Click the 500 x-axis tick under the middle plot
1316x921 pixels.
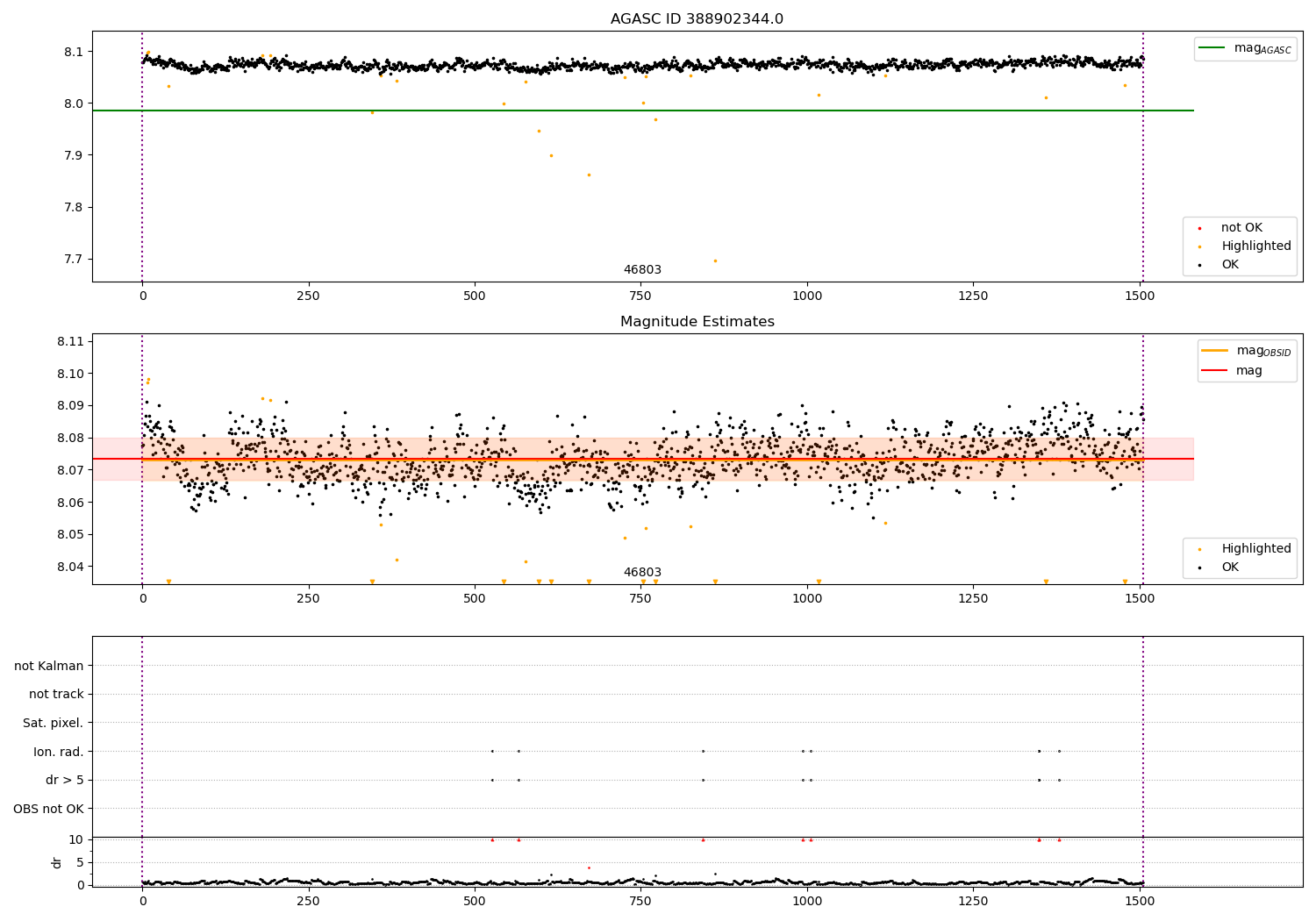click(475, 598)
